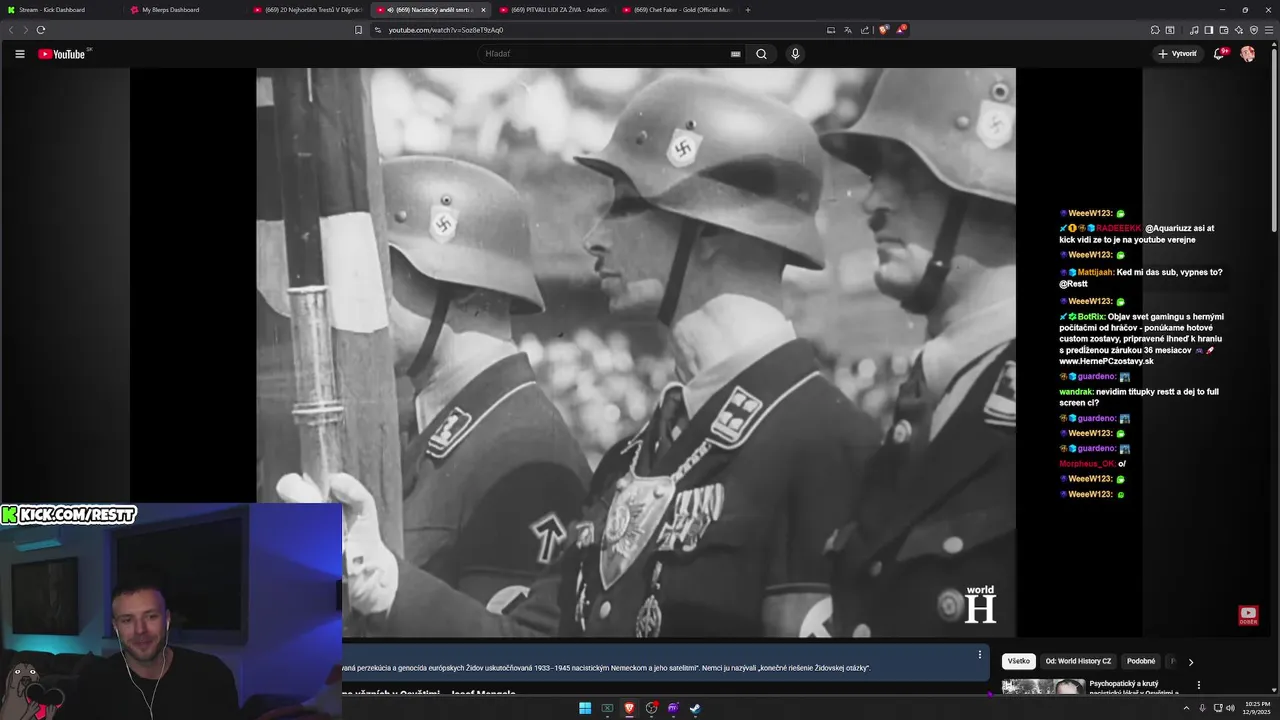This screenshot has height=720, width=1280.
Task: Switch to PITVALI LIDI ZA ŽIVA tab
Action: click(553, 10)
